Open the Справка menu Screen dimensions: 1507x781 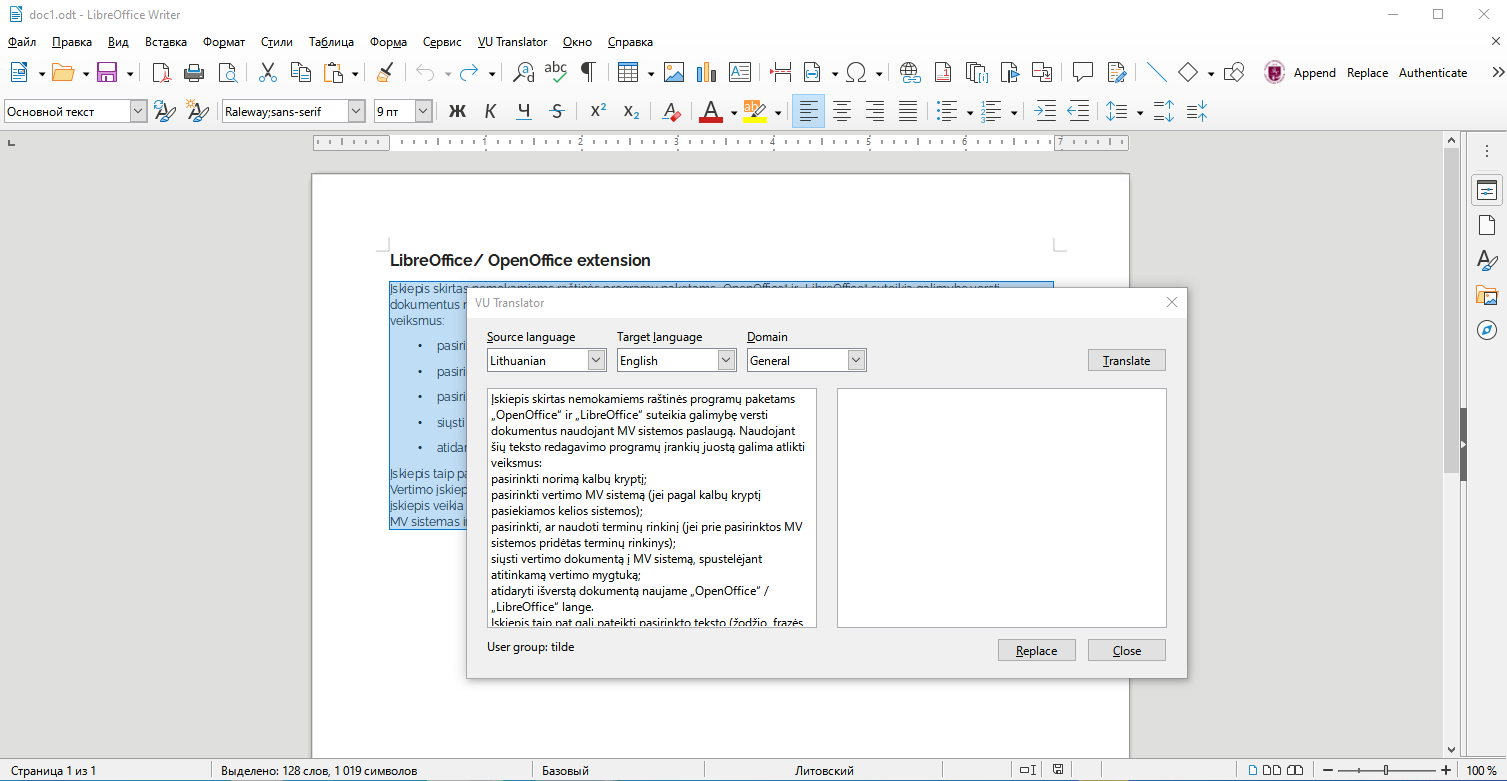pyautogui.click(x=630, y=42)
